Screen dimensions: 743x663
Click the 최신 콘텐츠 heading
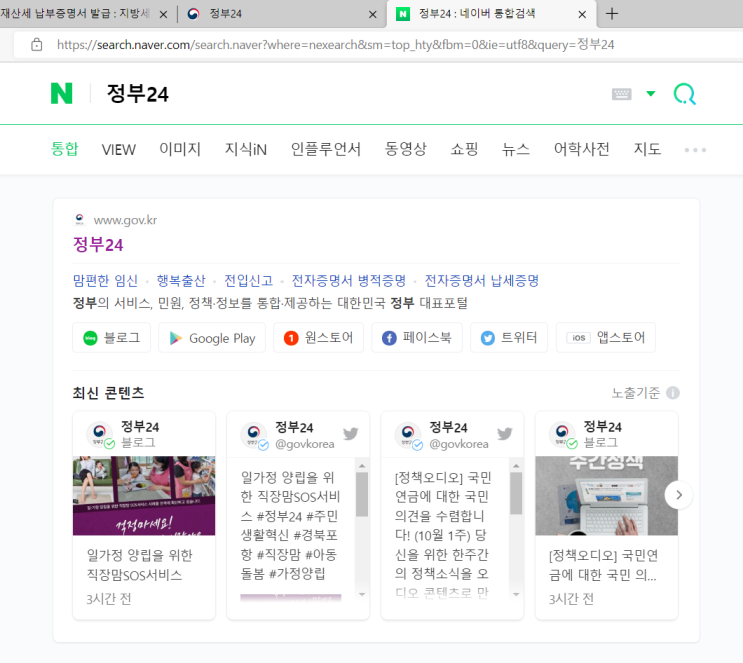pyautogui.click(x=108, y=393)
